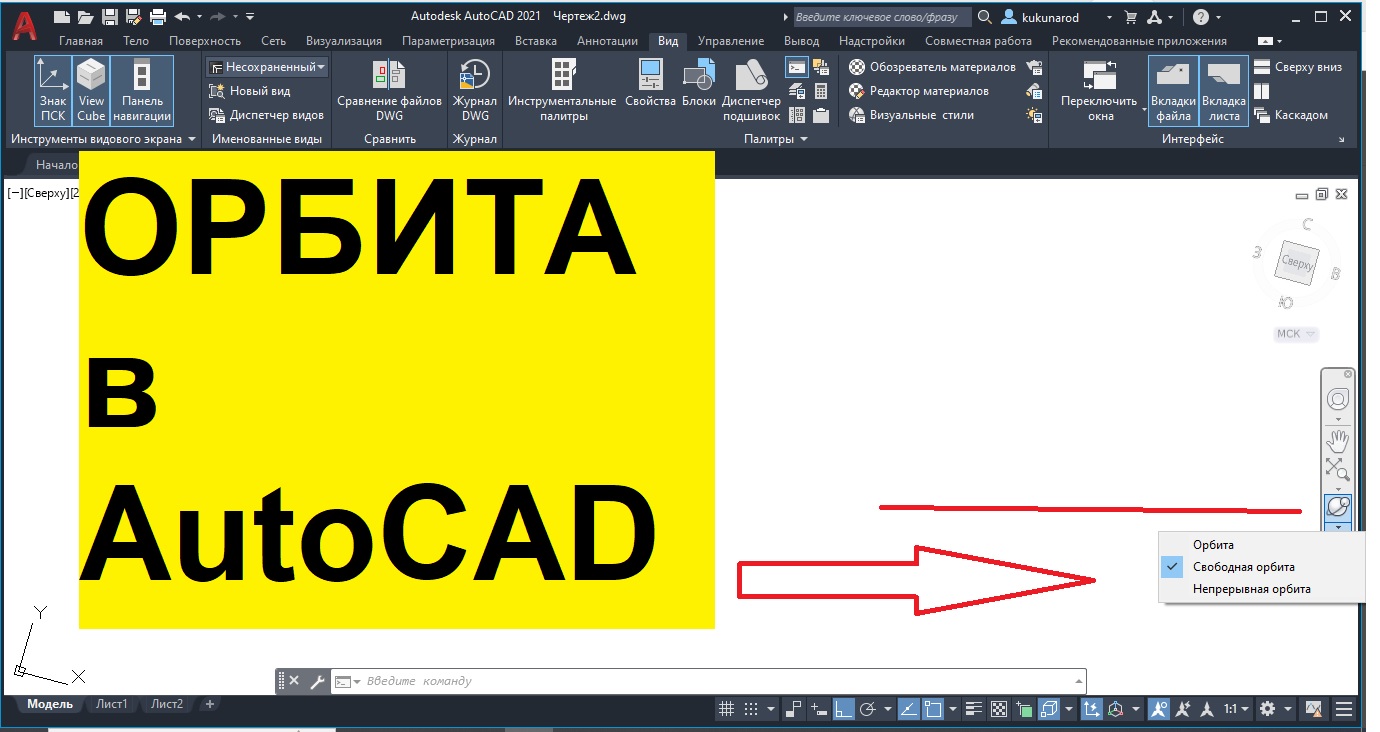Open Visual Styles (Визуальные стили) manager
This screenshot has height=732, width=1380.
click(910, 115)
